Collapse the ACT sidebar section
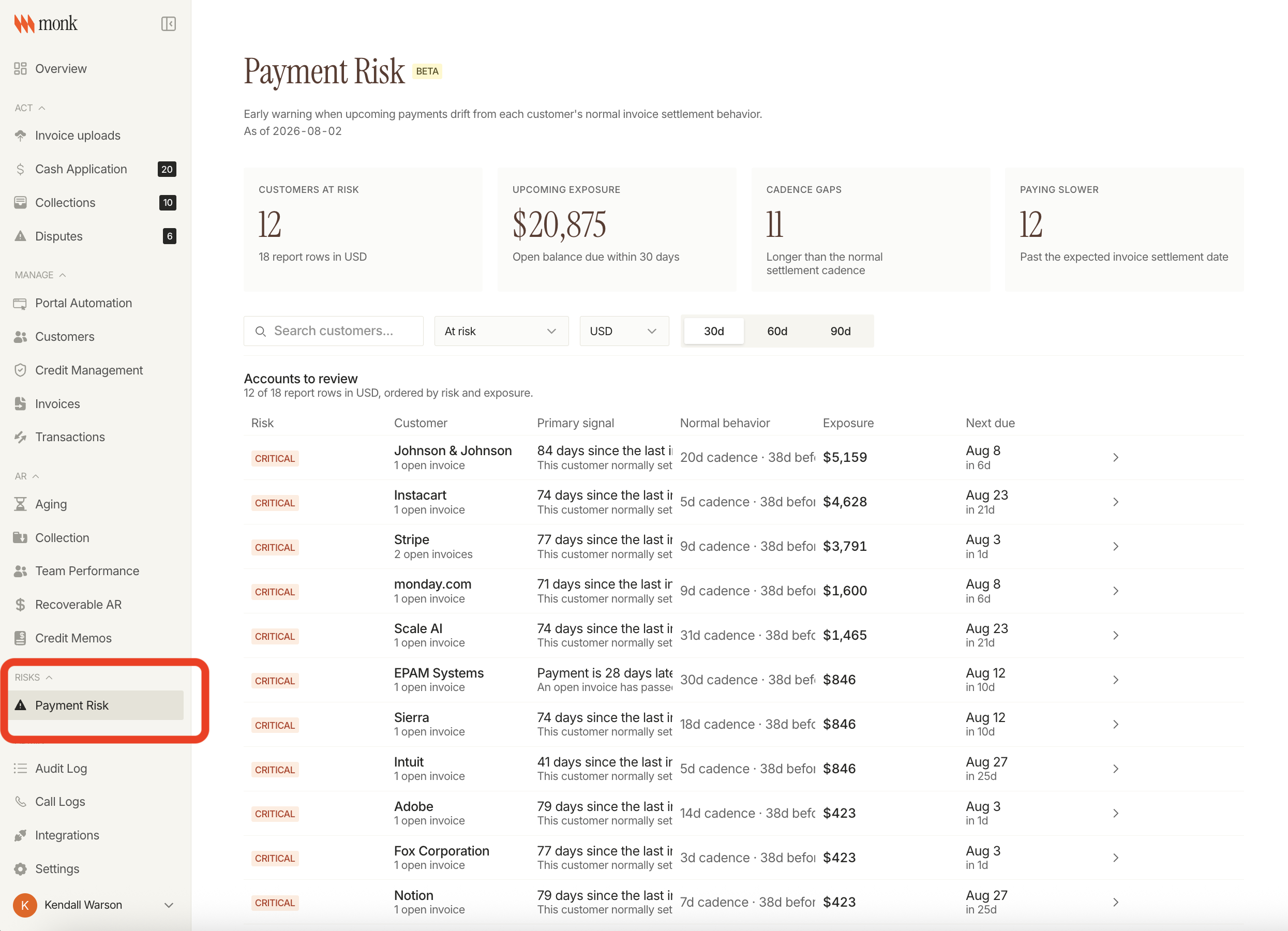The image size is (1288, 931). (x=30, y=108)
